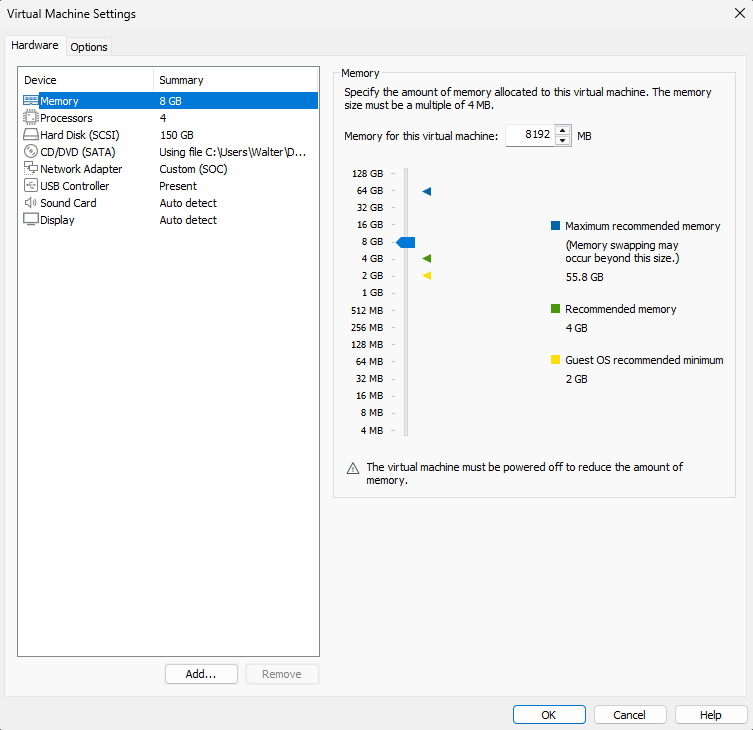Increase memory with the up spinner arrow
The height and width of the screenshot is (730, 753).
[x=562, y=130]
